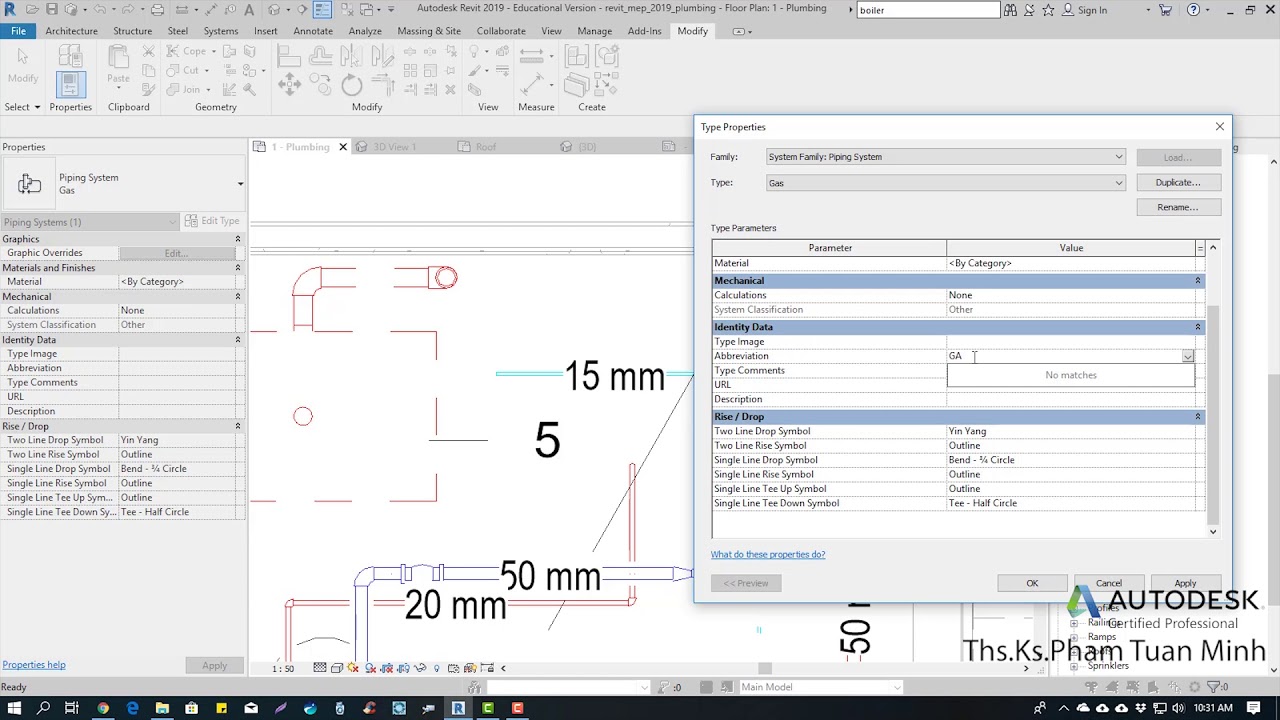The width and height of the screenshot is (1280, 720).
Task: Select the Text tool in Quick Access toolbar
Action: click(x=248, y=10)
